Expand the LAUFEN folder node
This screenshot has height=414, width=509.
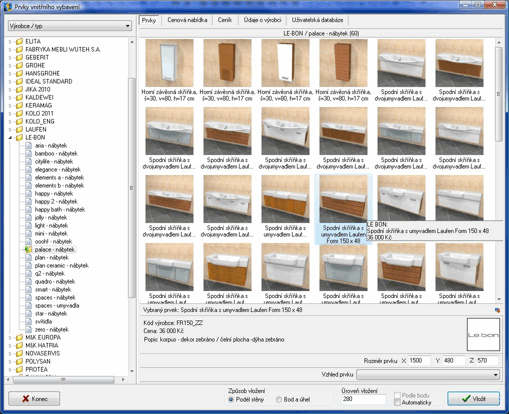click(x=10, y=129)
